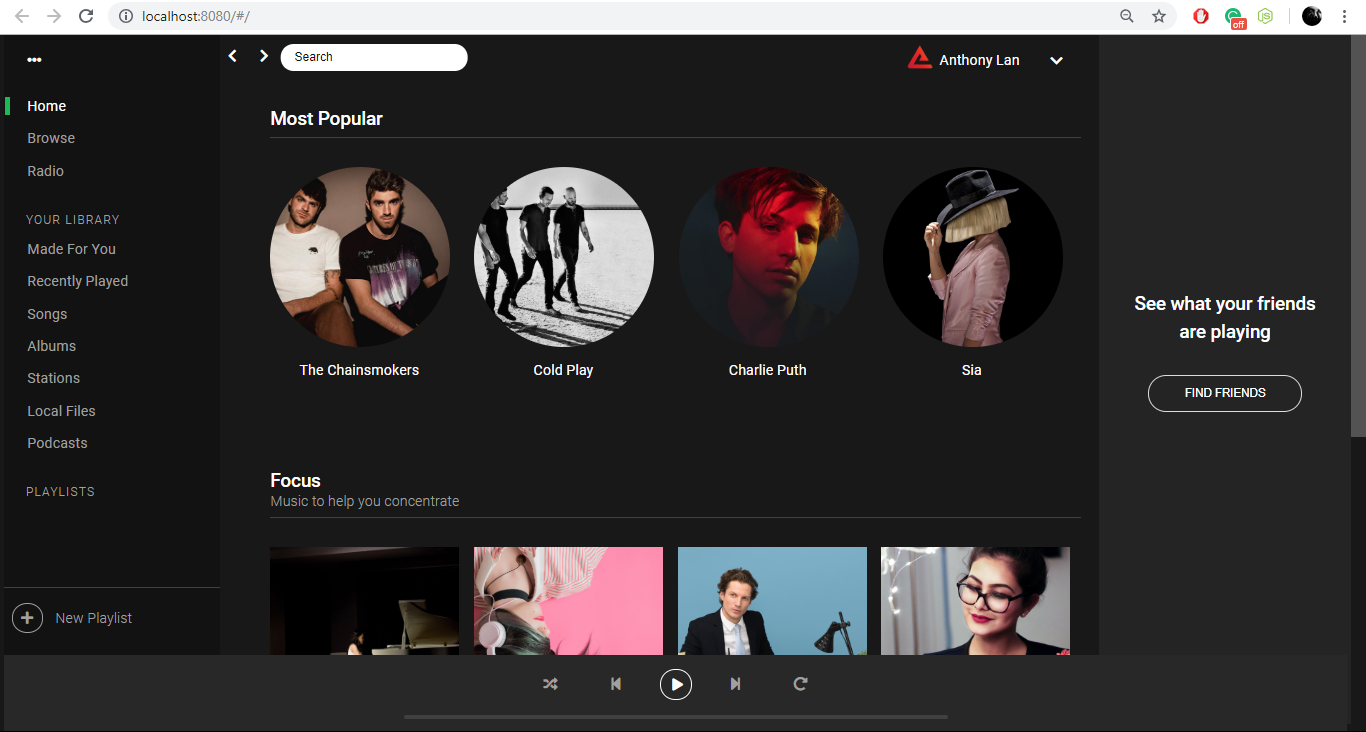The height and width of the screenshot is (732, 1366).
Task: Click the Cold Play name label
Action: tap(563, 370)
